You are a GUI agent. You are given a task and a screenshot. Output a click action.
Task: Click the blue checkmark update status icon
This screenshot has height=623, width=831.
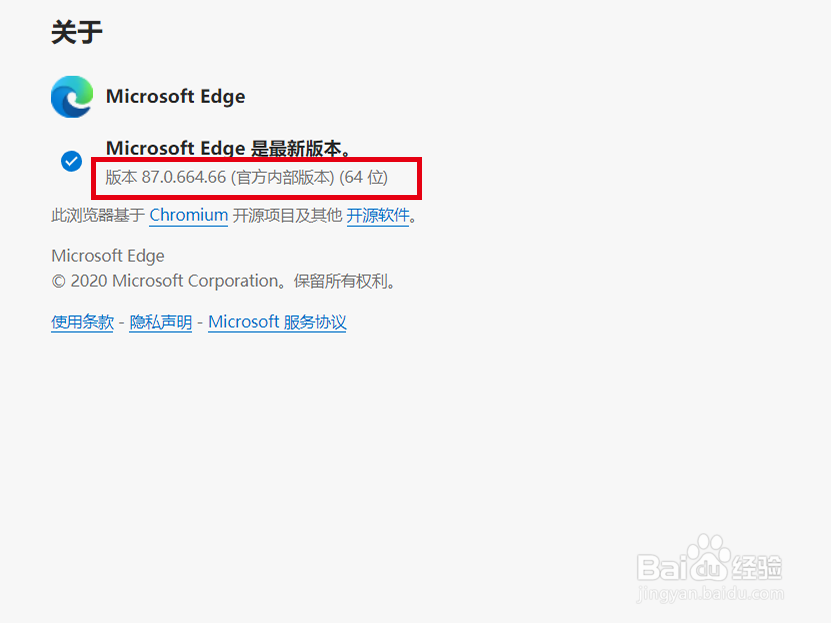click(x=72, y=161)
